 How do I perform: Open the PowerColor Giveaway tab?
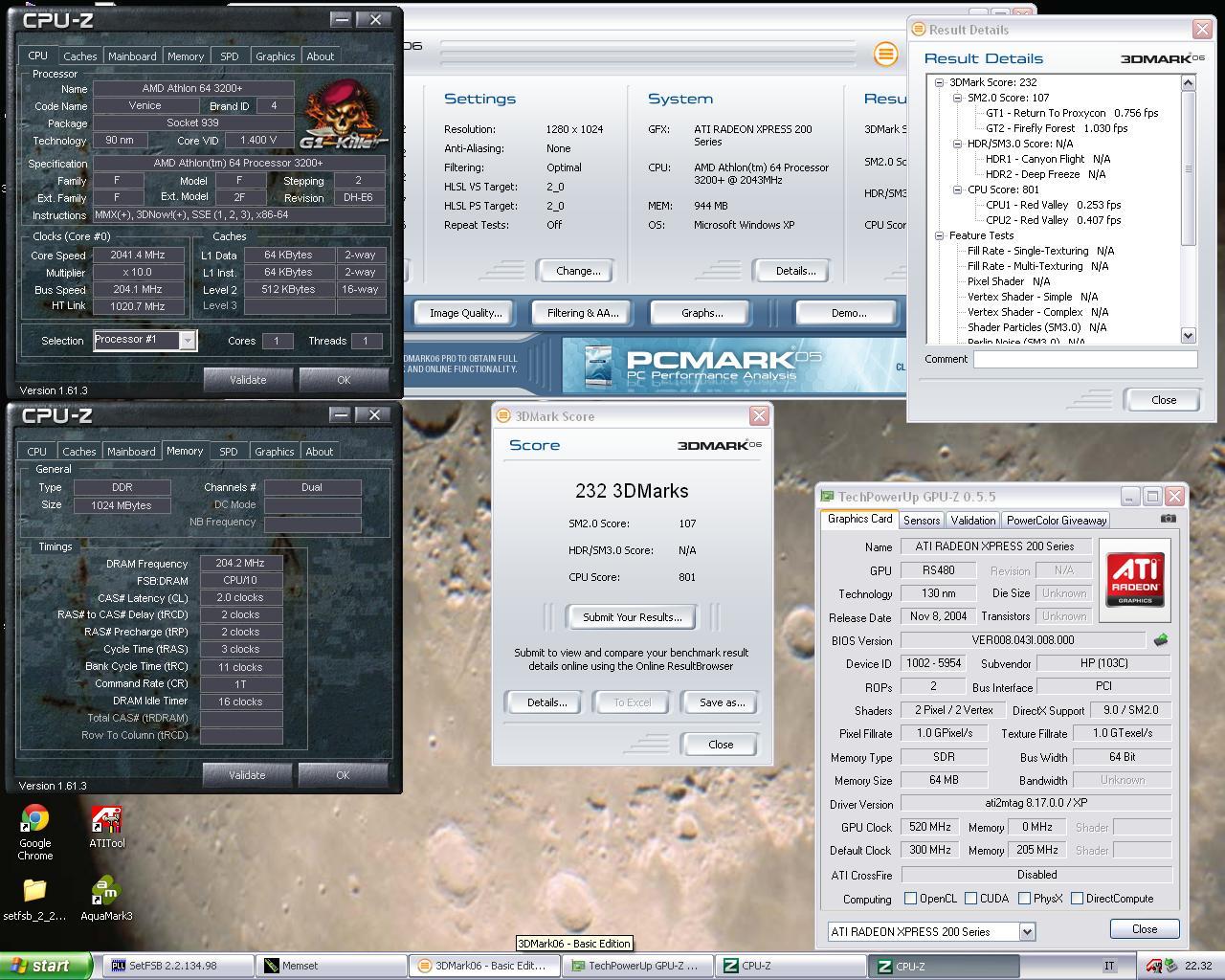pyautogui.click(x=1057, y=520)
